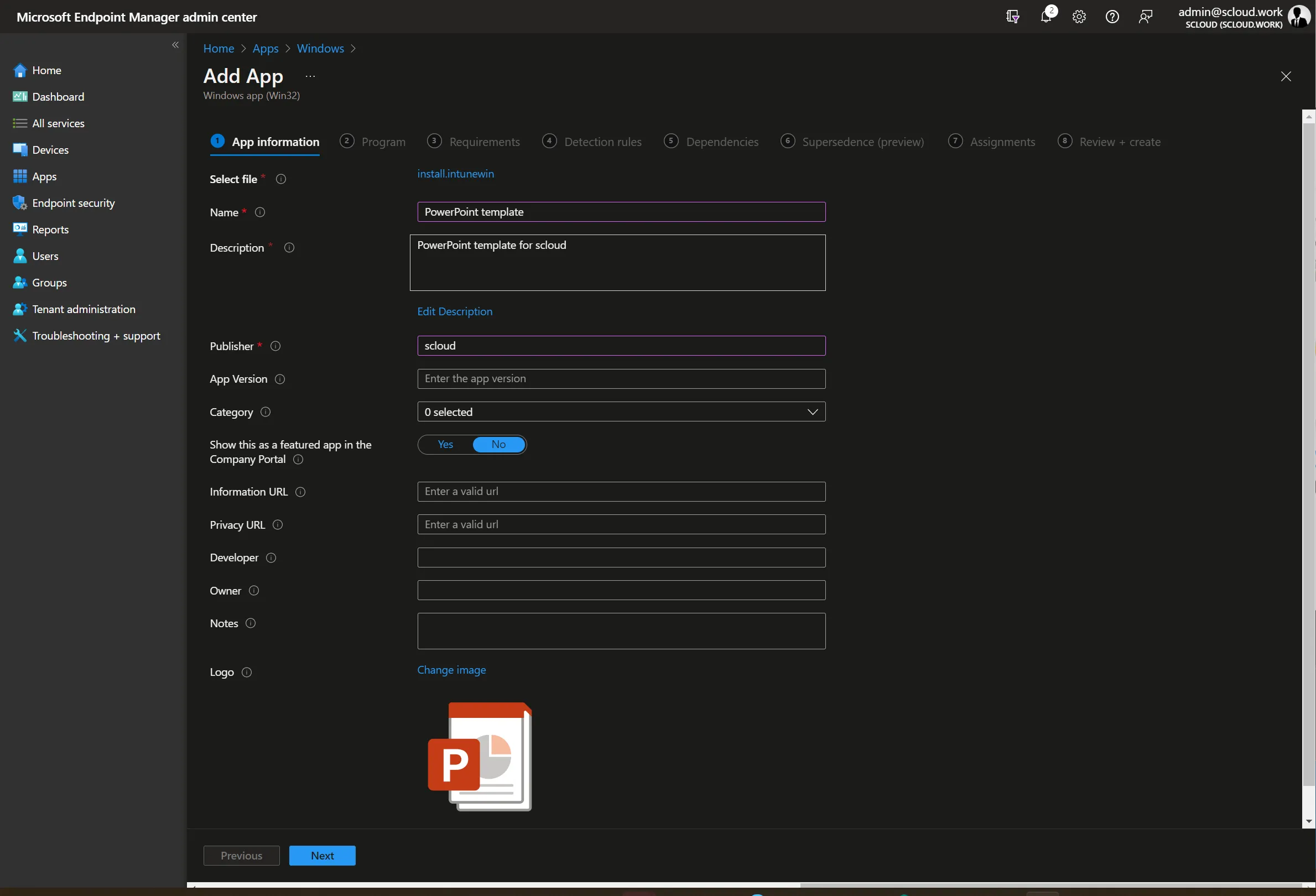Go to the Apps breadcrumb link
Image resolution: width=1316 pixels, height=896 pixels.
point(266,49)
